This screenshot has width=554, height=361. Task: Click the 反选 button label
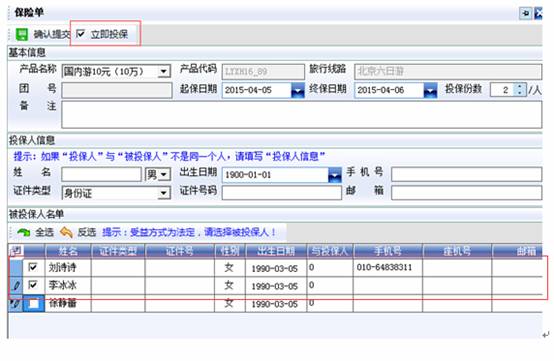(x=87, y=232)
